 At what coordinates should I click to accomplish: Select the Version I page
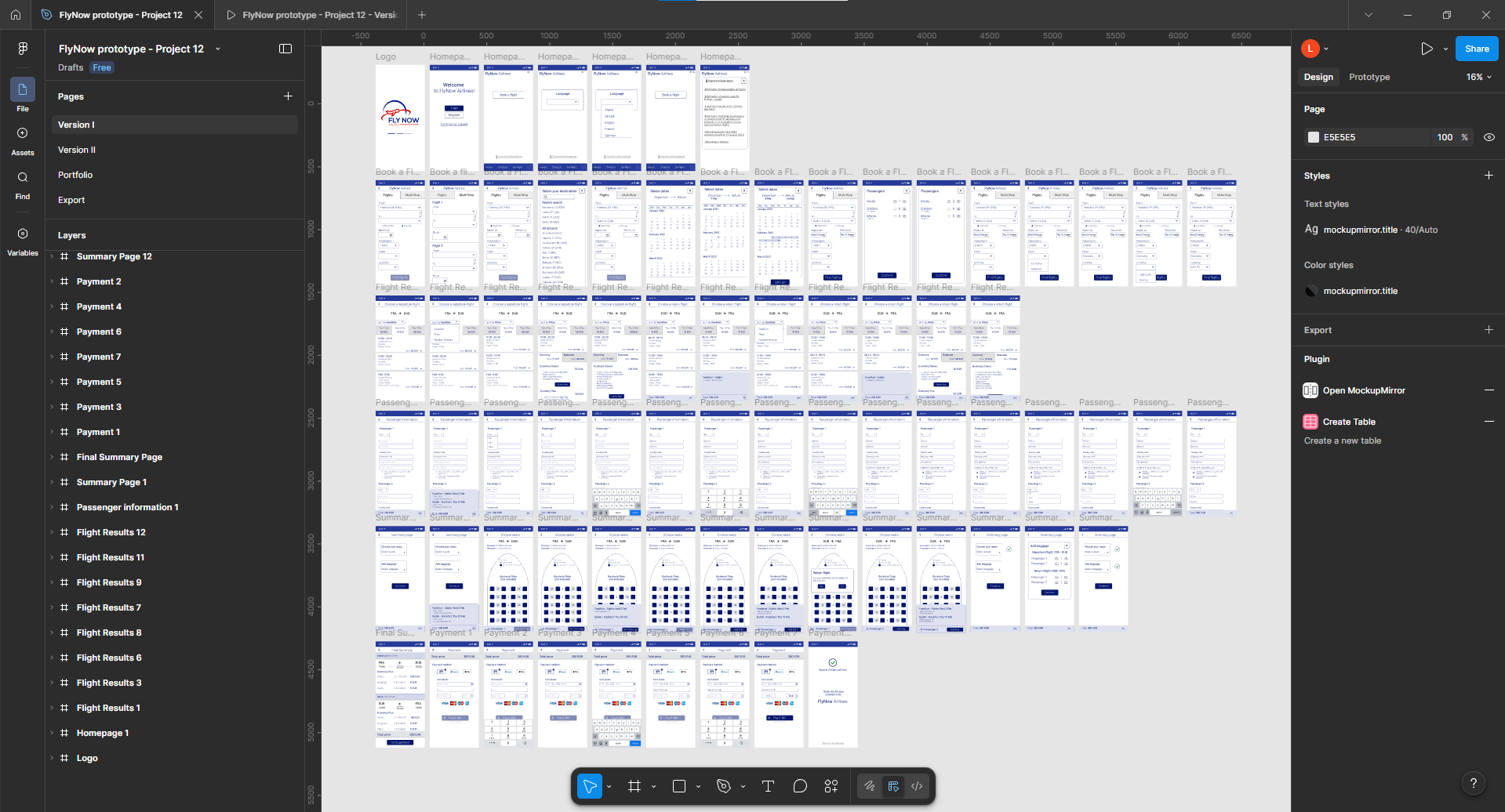(175, 125)
